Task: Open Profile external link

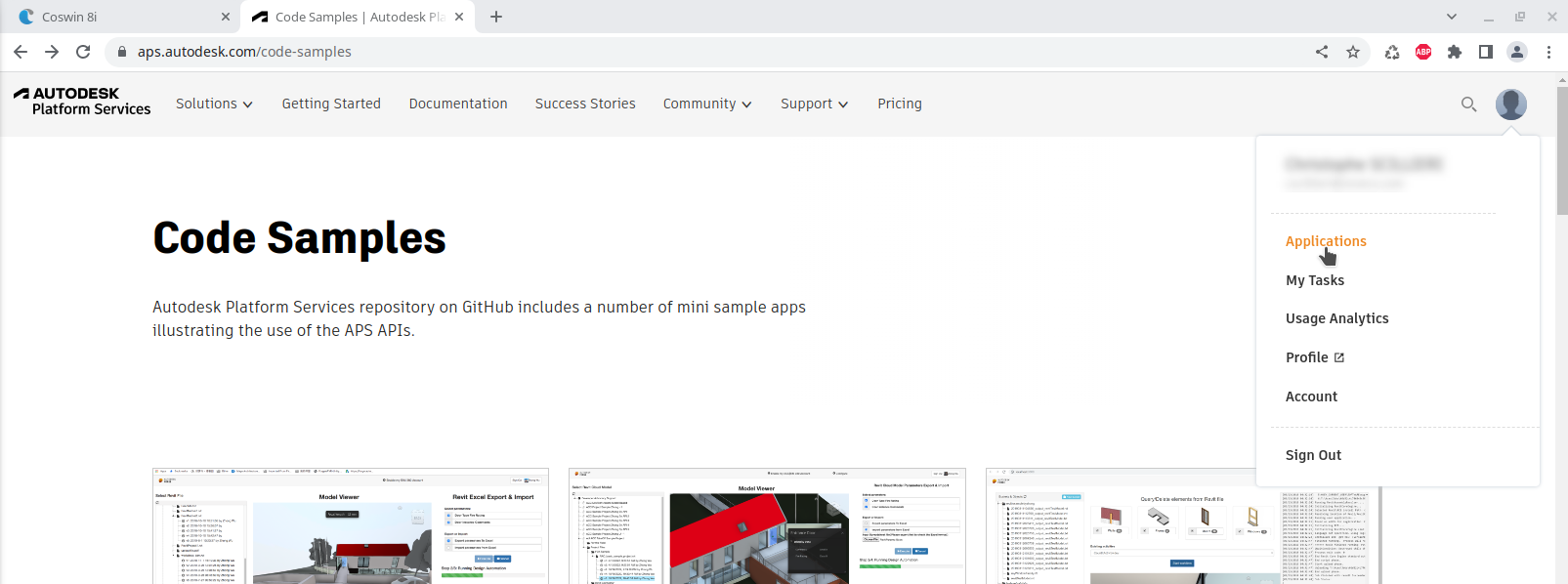Action: 1315,357
